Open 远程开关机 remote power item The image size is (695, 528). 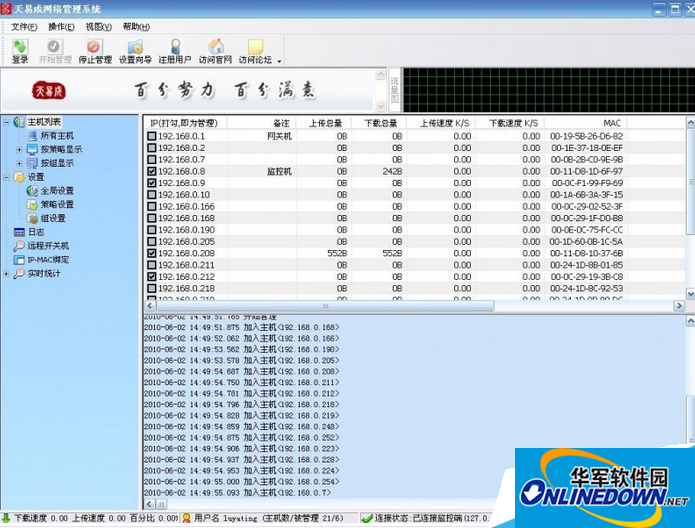coord(48,245)
